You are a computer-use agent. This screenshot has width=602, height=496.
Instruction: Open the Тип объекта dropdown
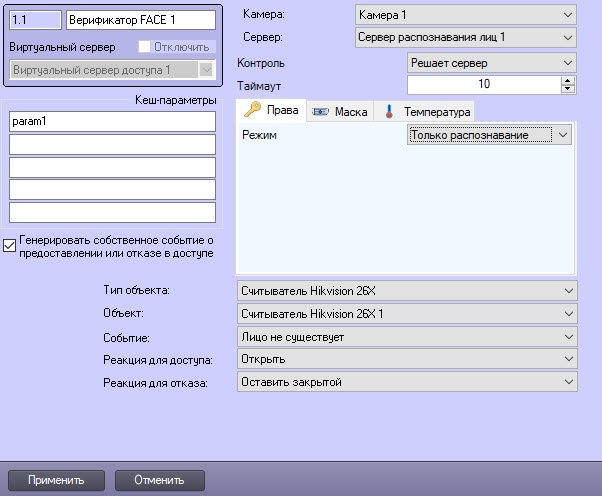[x=407, y=291]
